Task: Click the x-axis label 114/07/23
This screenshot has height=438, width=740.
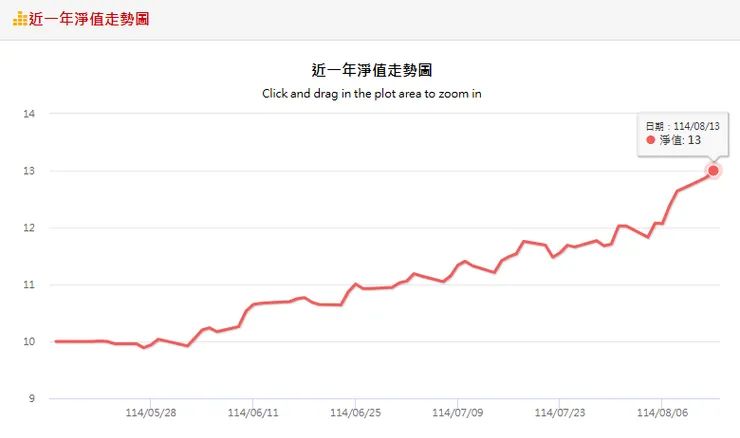Action: coord(560,413)
